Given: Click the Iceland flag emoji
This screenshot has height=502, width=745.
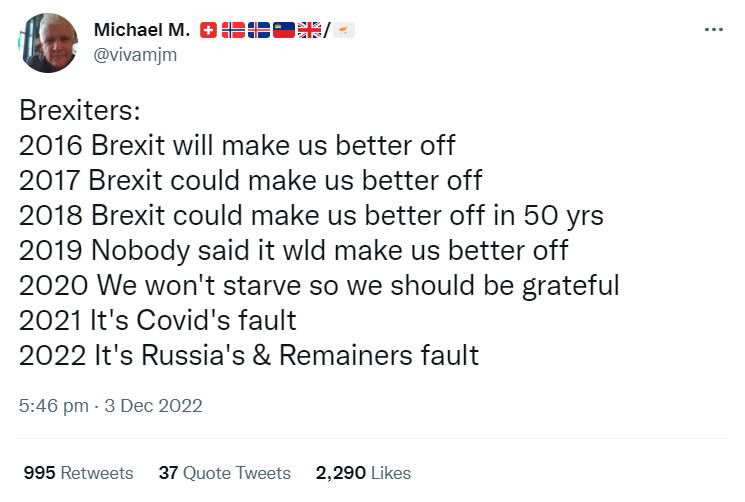Looking at the screenshot, I should tap(259, 31).
